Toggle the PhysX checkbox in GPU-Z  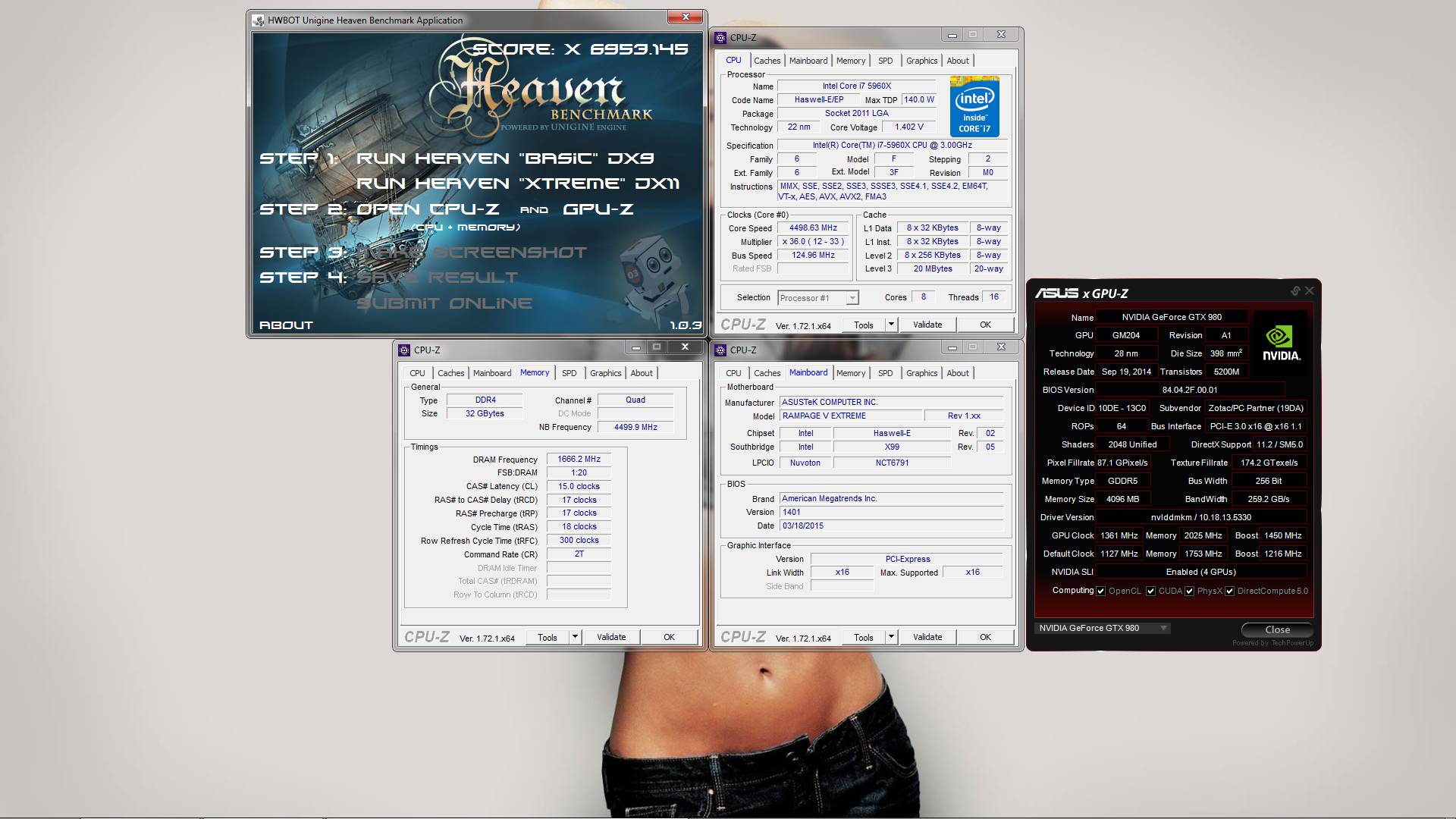1189,591
